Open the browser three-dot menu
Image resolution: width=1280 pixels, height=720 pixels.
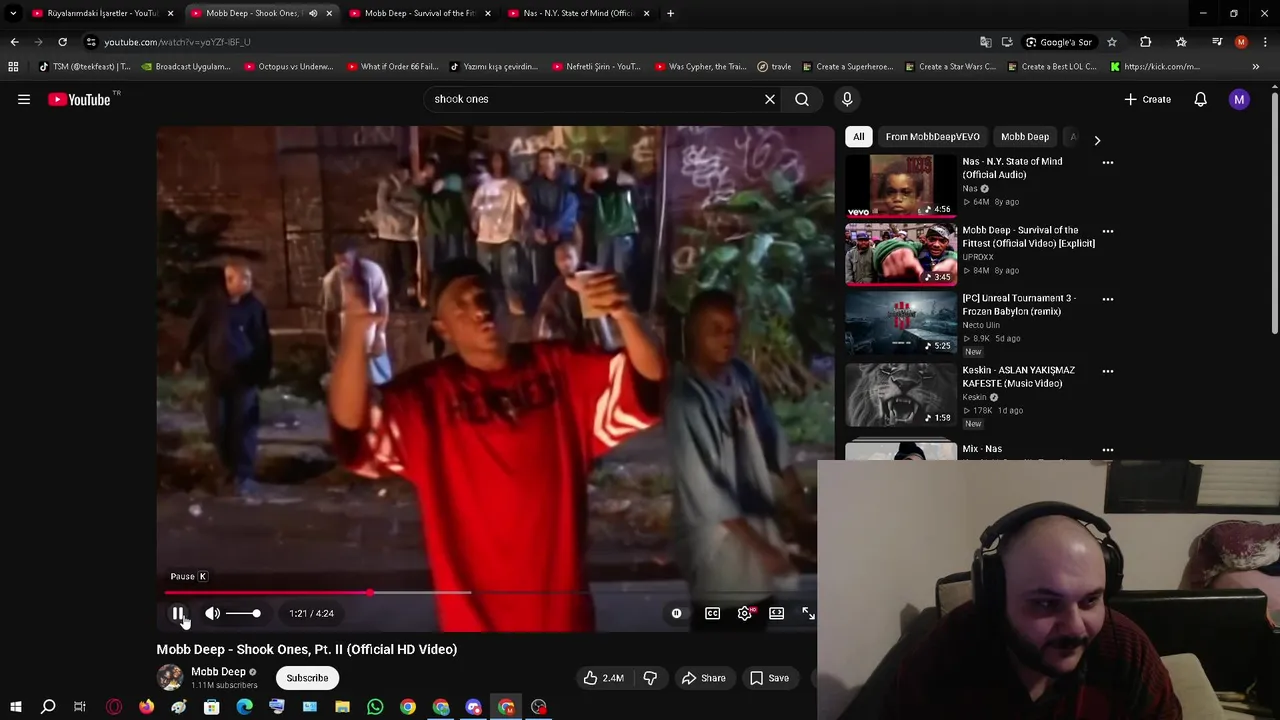click(1265, 42)
